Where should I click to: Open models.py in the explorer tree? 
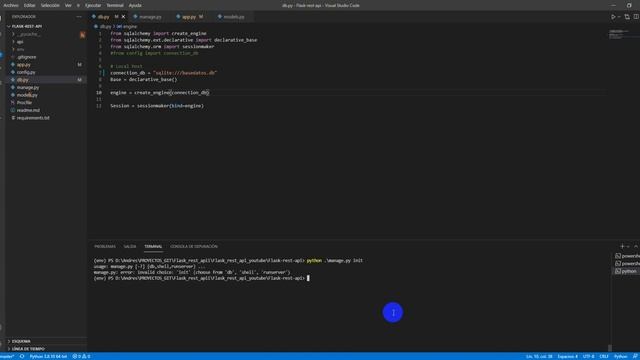tap(27, 95)
